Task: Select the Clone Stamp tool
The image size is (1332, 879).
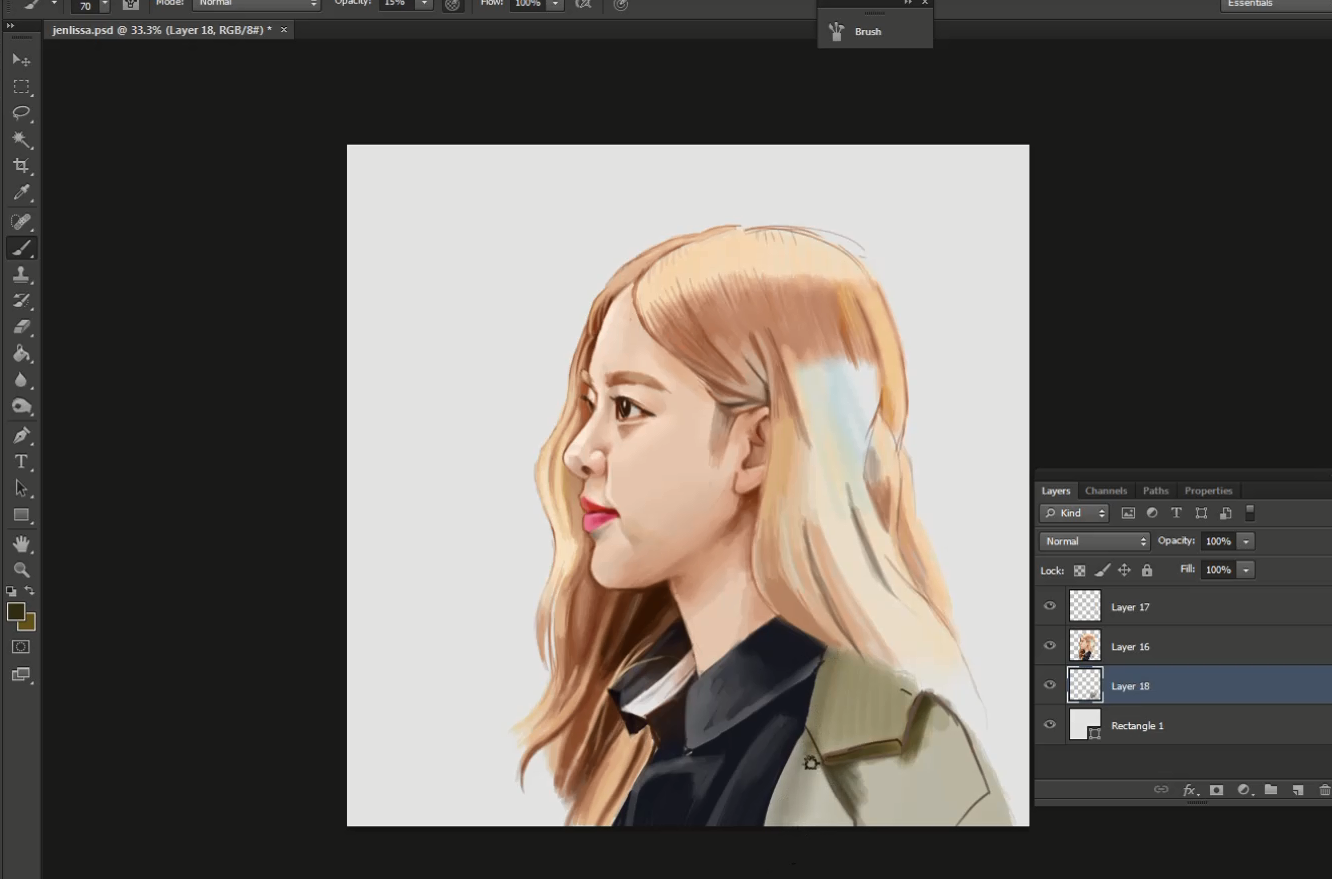Action: pos(21,275)
